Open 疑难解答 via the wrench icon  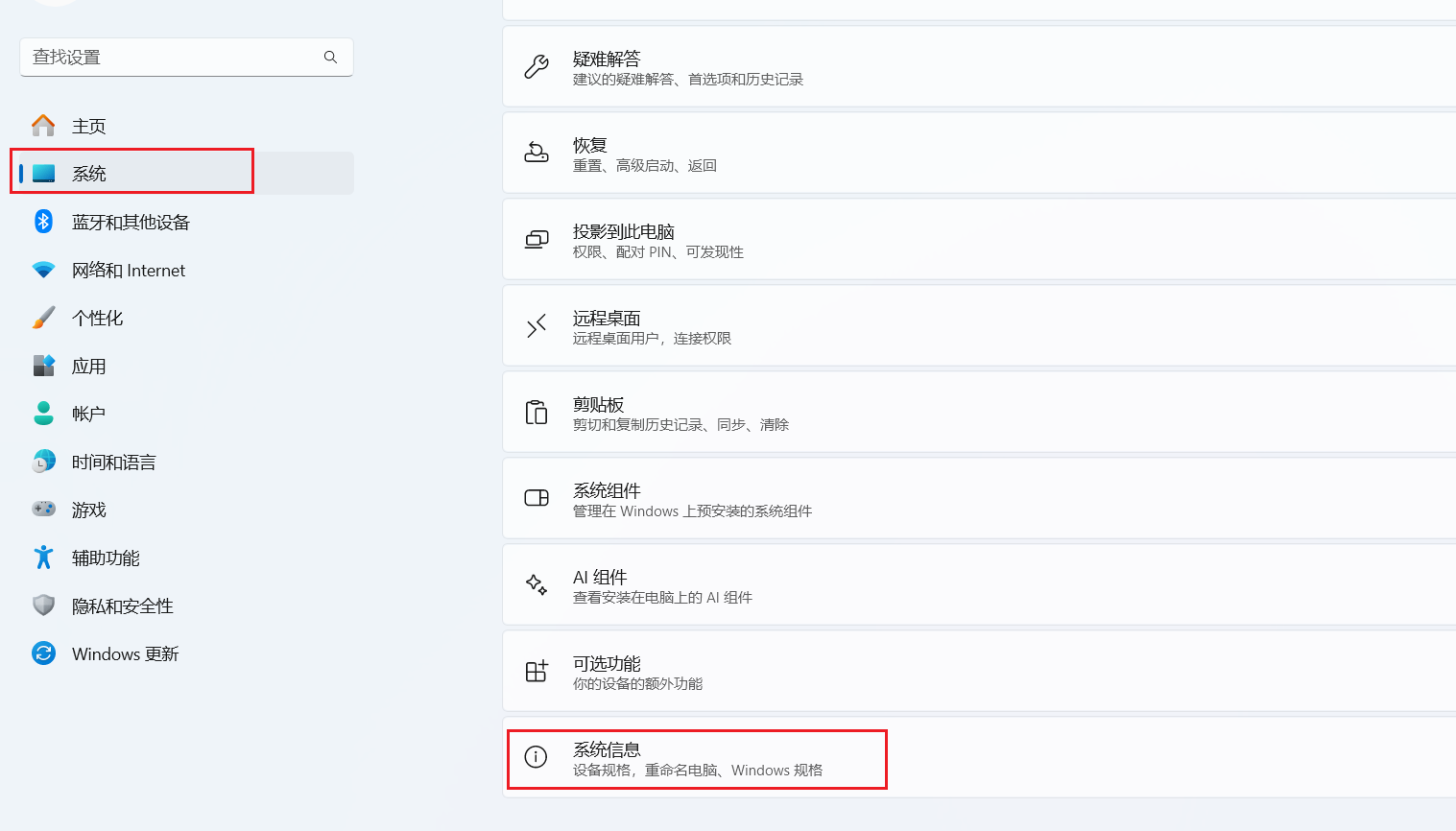tap(537, 65)
